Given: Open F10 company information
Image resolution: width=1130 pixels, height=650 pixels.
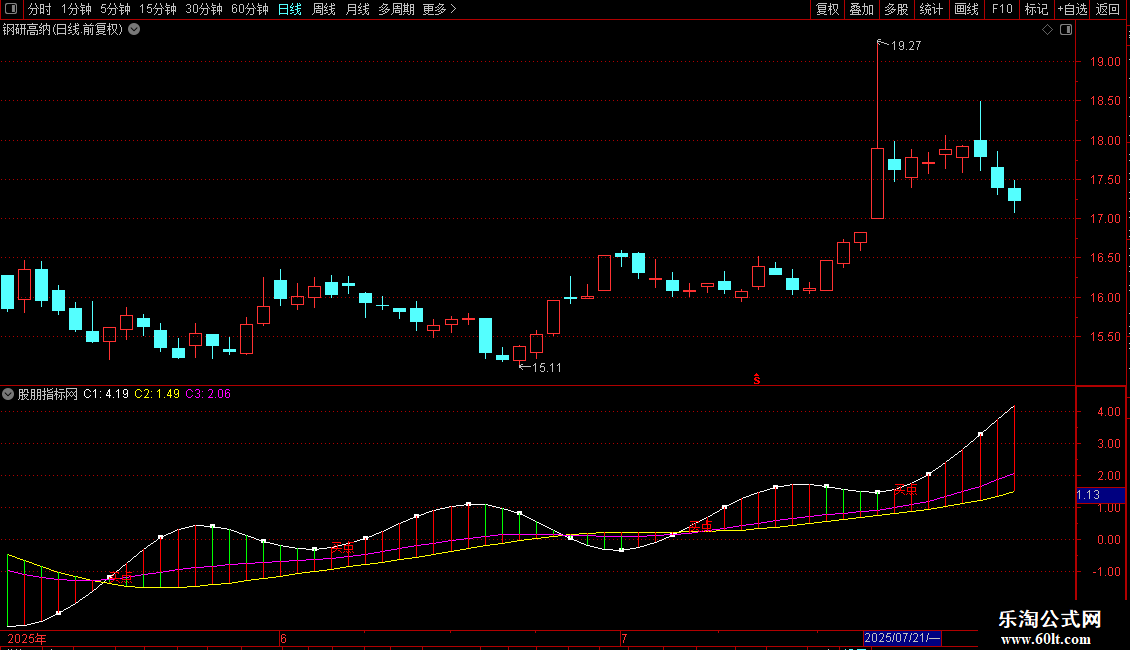Looking at the screenshot, I should [x=1002, y=9].
